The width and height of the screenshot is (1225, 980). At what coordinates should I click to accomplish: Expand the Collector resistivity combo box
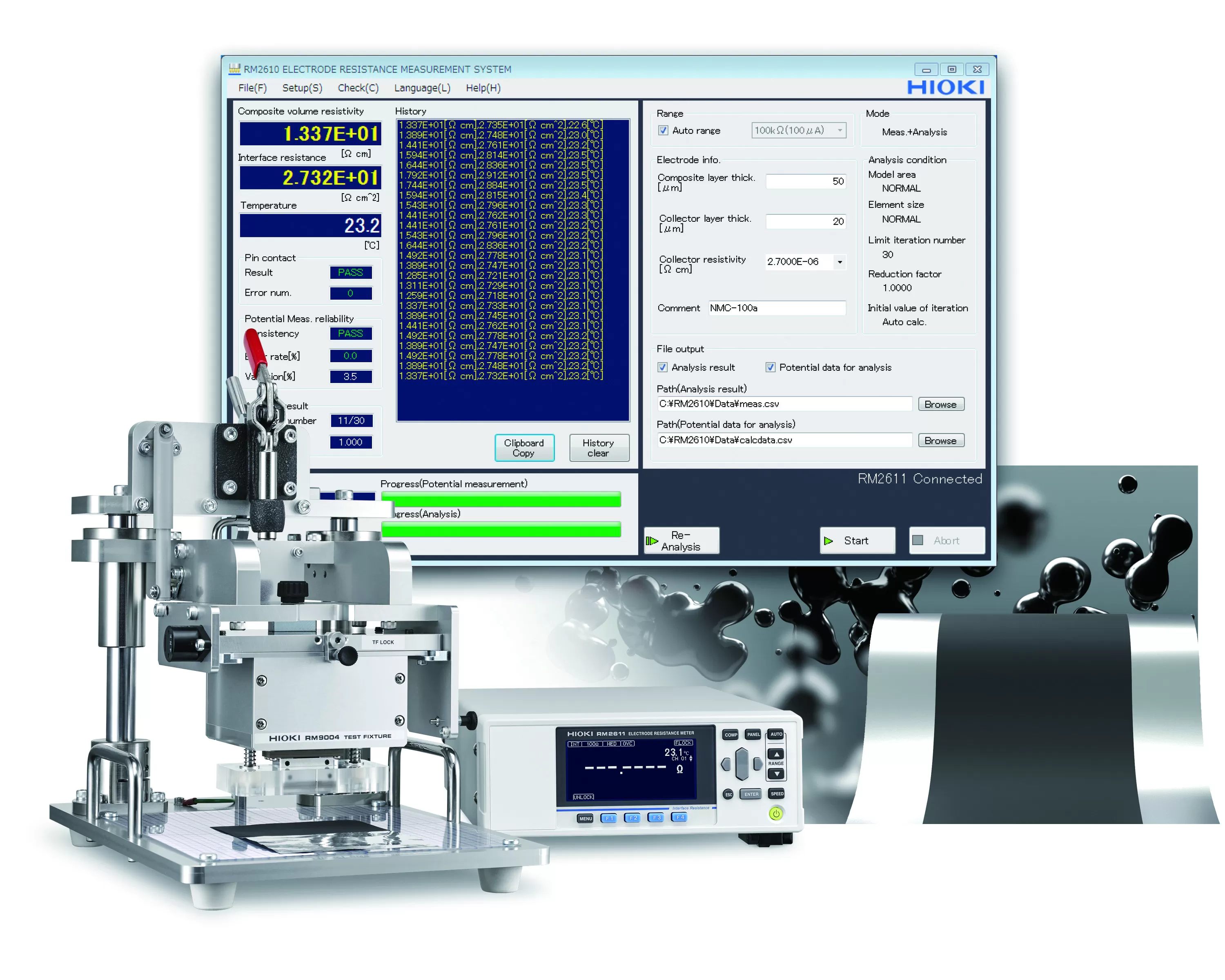click(x=839, y=262)
